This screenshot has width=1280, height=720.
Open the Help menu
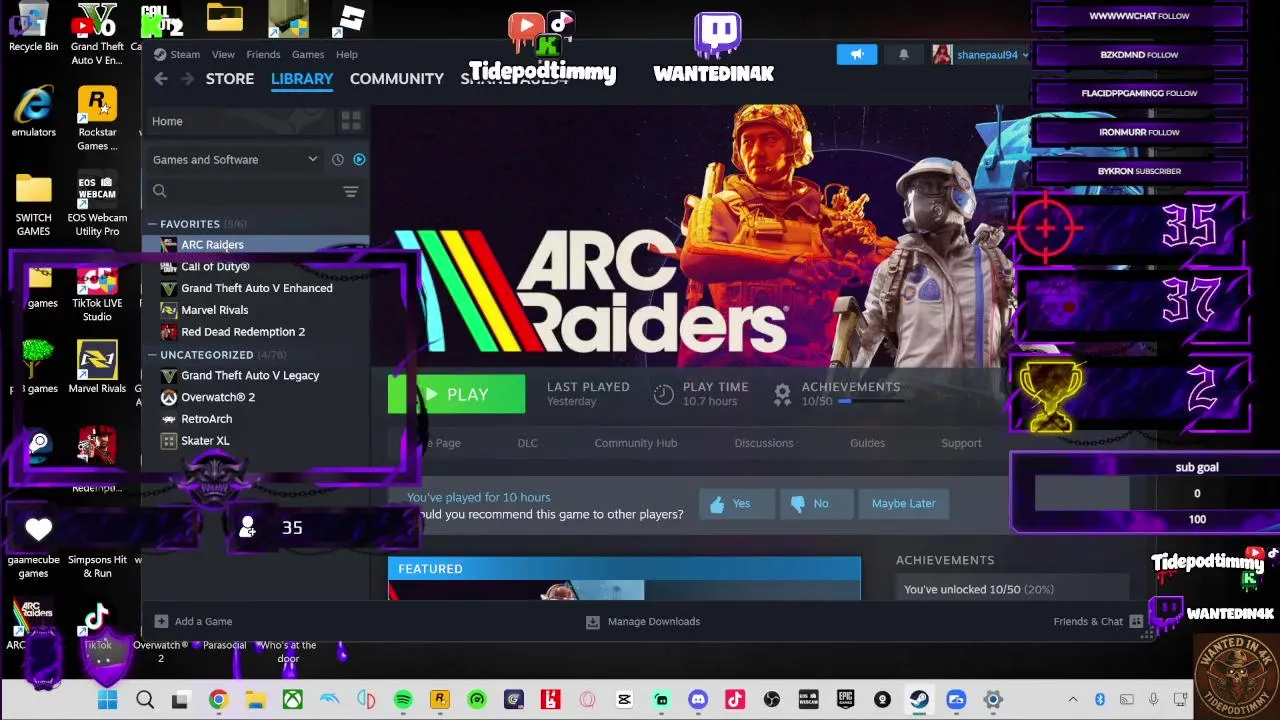347,54
